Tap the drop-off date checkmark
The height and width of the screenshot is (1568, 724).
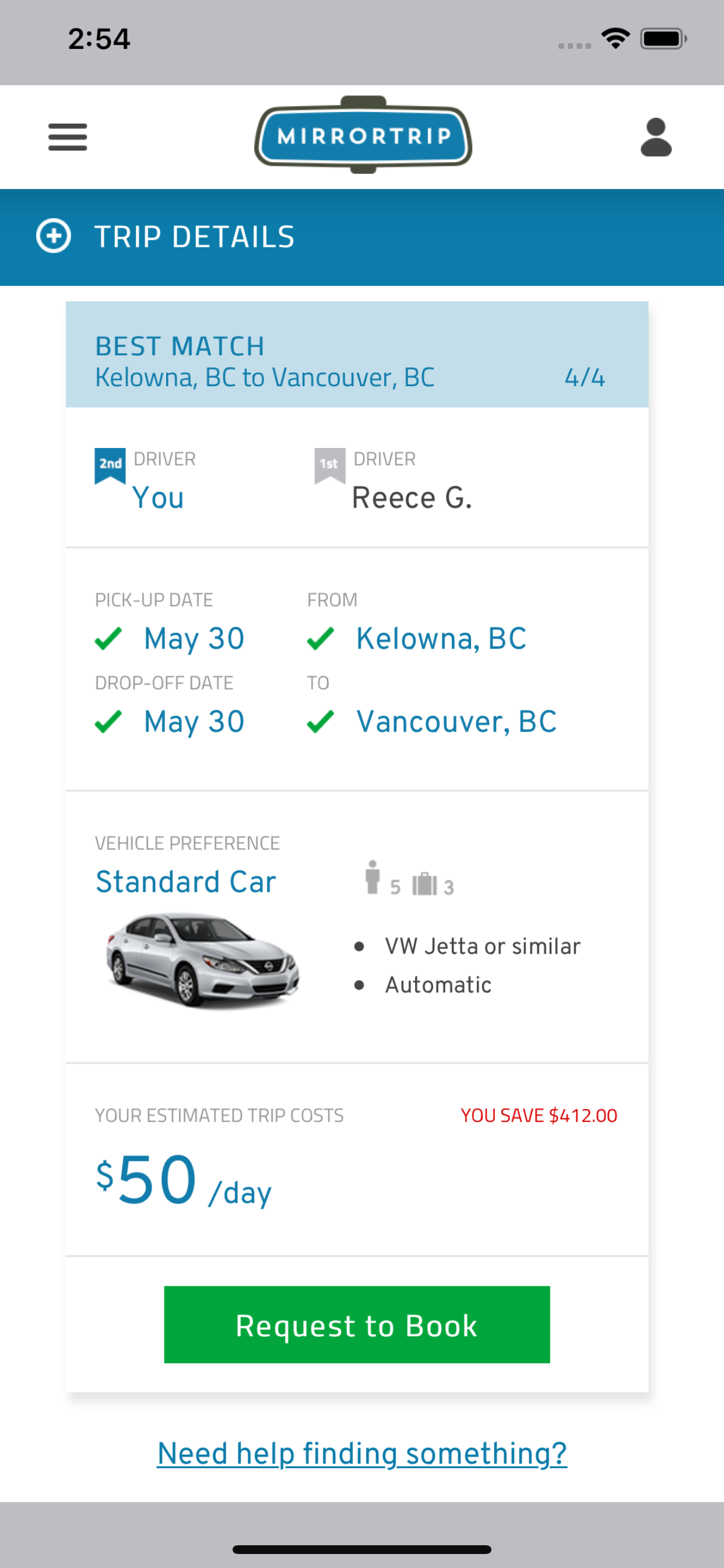click(108, 722)
